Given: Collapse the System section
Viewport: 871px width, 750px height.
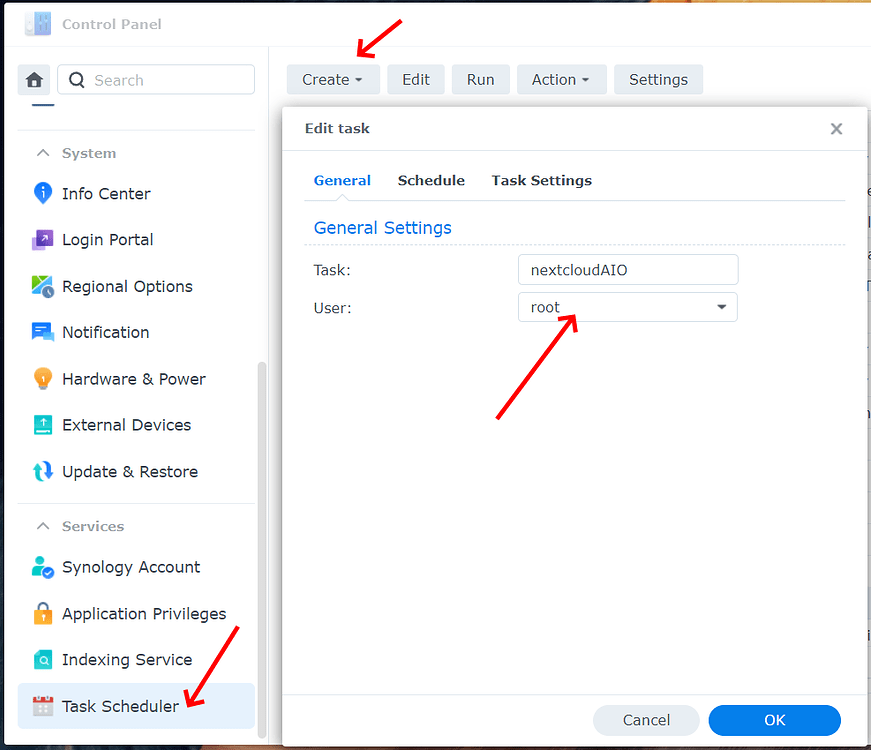Looking at the screenshot, I should pyautogui.click(x=43, y=153).
